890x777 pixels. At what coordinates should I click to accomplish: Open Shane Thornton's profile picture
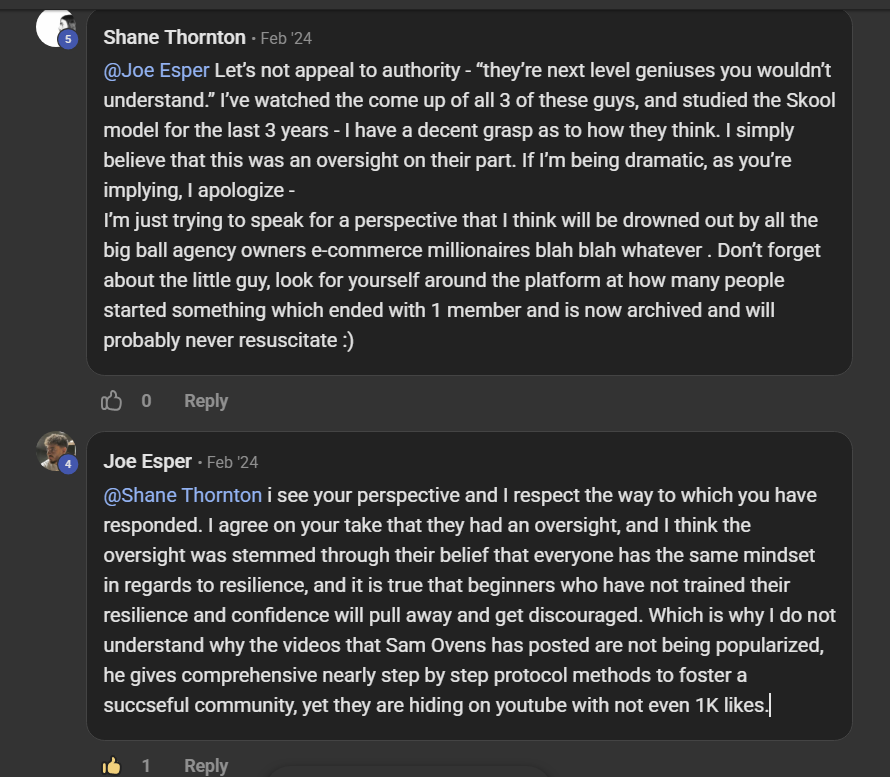[54, 25]
